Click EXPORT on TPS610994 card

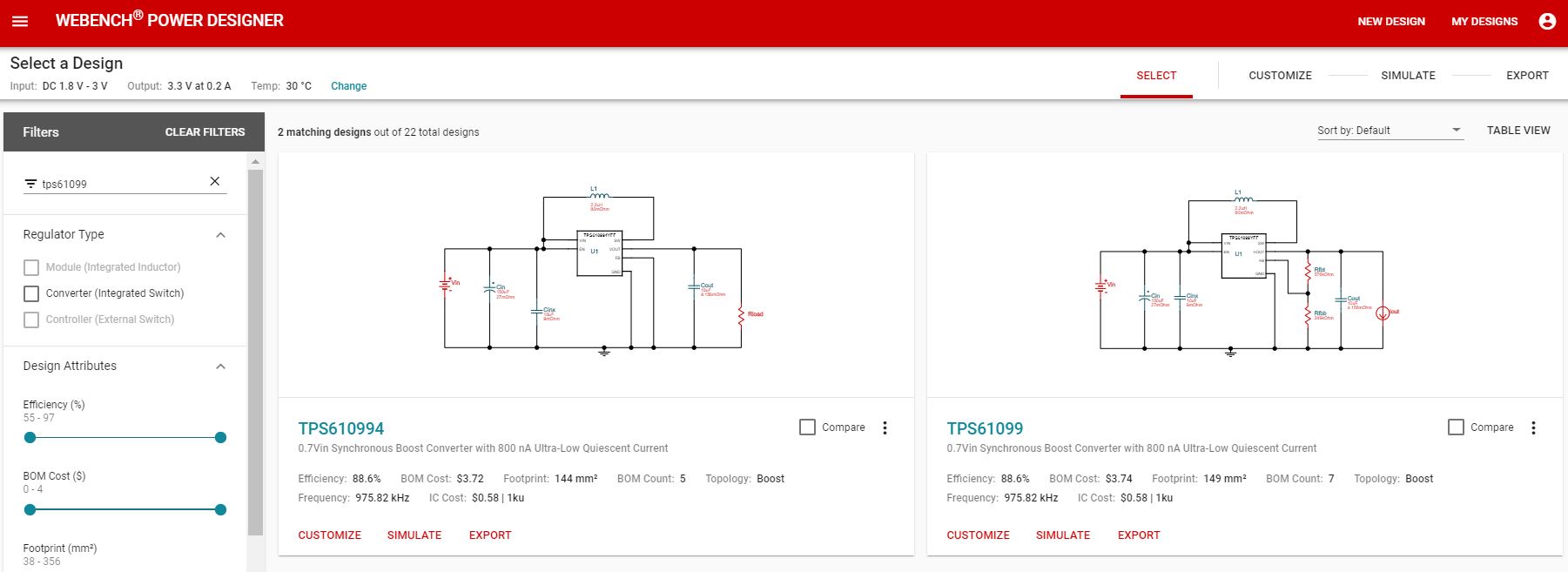(x=490, y=535)
